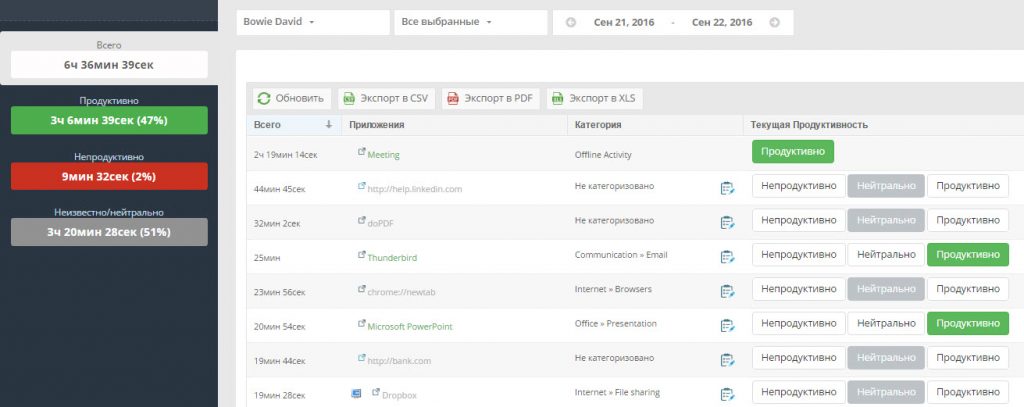Open the Bowie David user dropdown

click(x=313, y=22)
